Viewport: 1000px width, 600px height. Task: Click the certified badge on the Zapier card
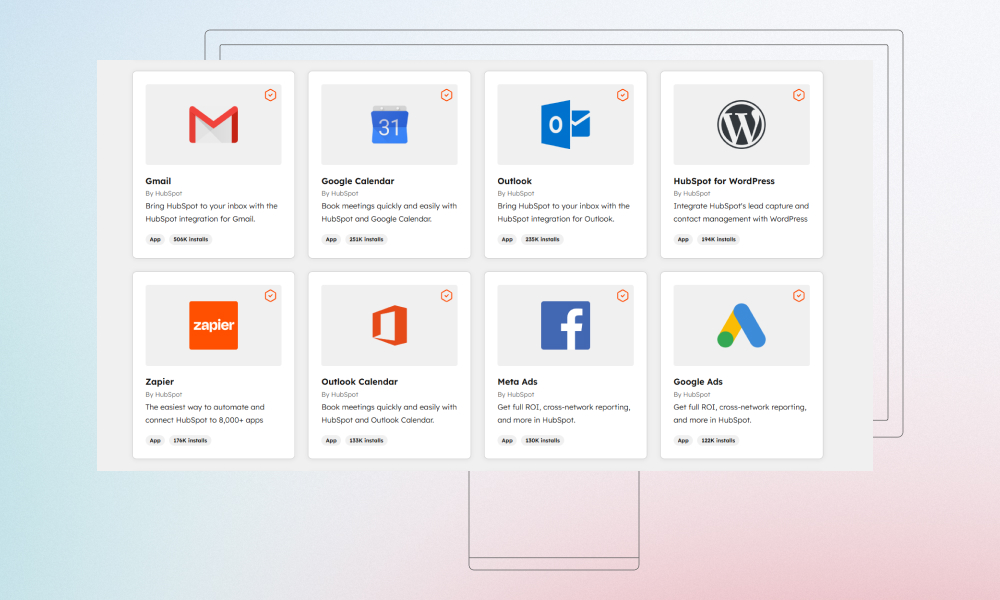[270, 295]
